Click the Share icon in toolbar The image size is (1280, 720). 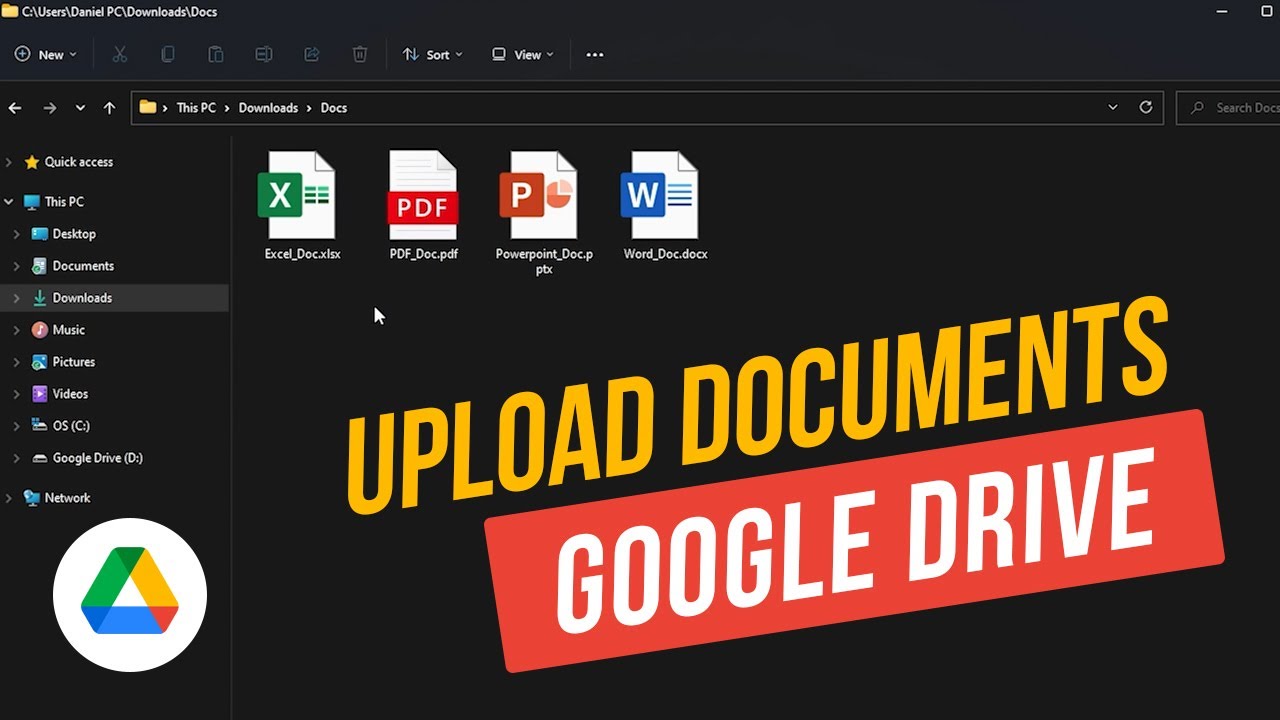312,55
